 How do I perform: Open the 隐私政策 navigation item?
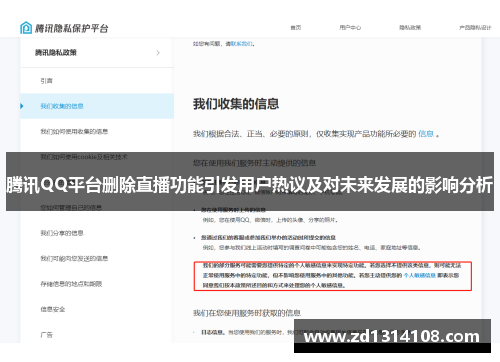pyautogui.click(x=410, y=28)
